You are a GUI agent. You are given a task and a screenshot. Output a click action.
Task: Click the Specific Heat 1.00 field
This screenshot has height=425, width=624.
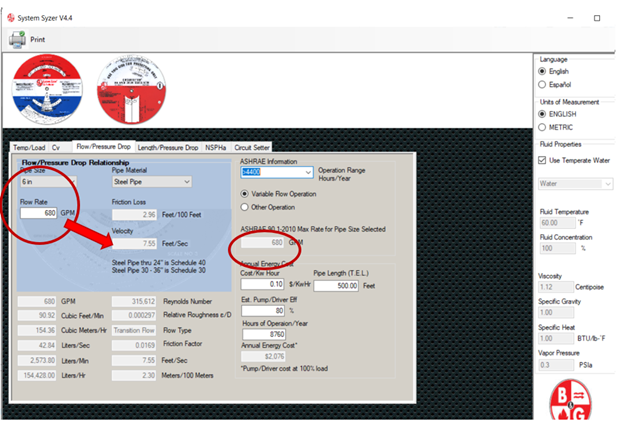pyautogui.click(x=556, y=338)
